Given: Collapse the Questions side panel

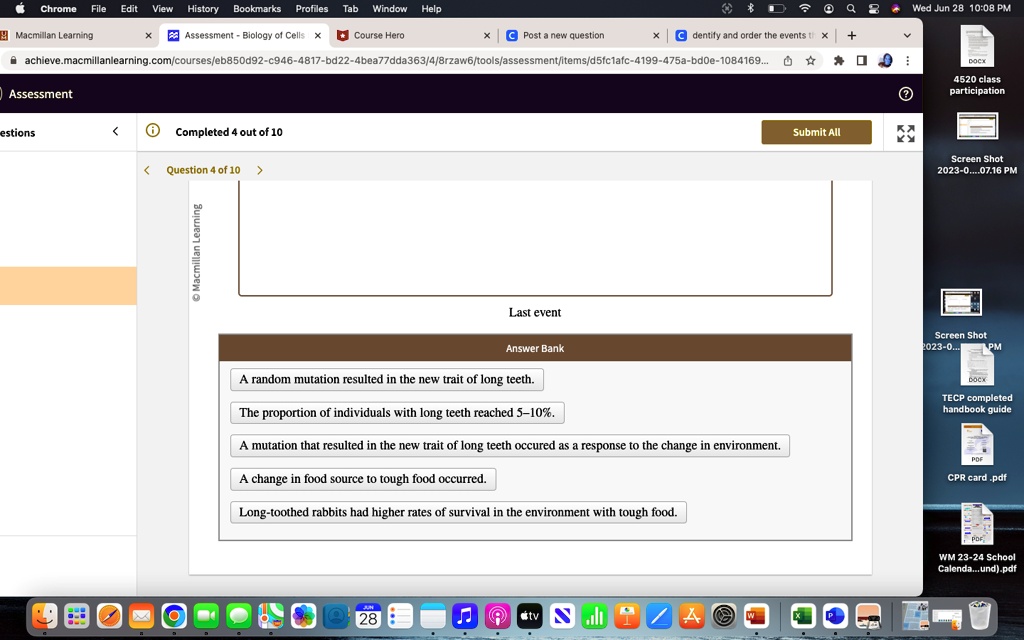Looking at the screenshot, I should [x=115, y=130].
